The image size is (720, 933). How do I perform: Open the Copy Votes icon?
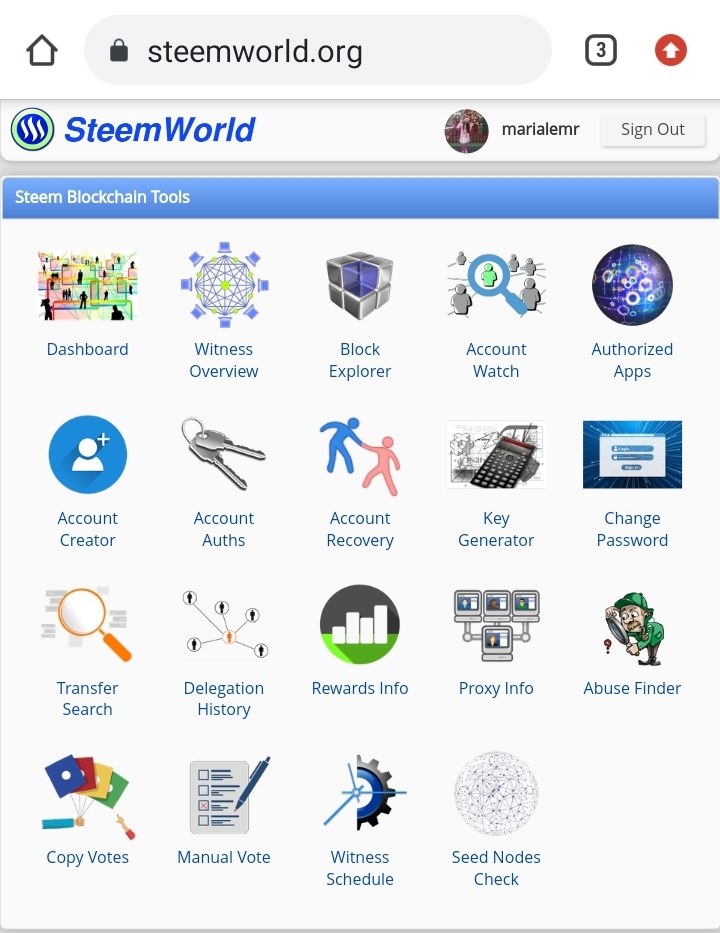pos(88,796)
